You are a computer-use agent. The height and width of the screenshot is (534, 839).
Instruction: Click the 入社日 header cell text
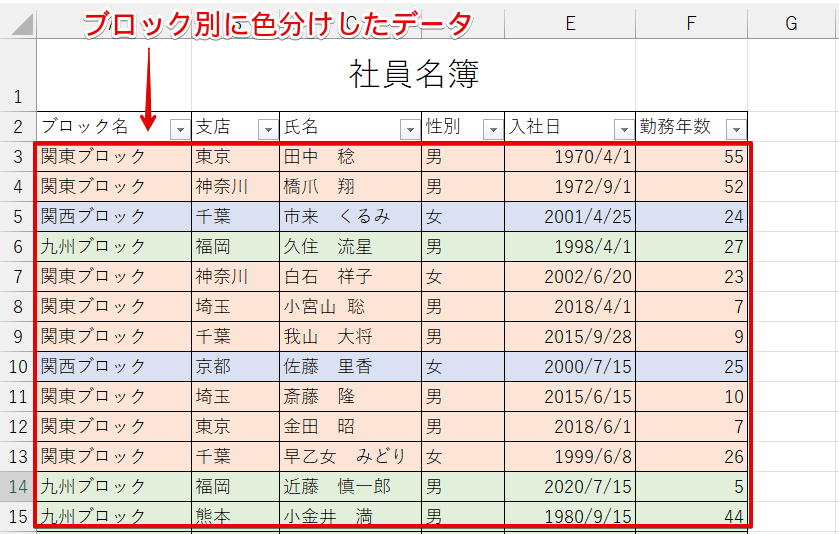(534, 127)
